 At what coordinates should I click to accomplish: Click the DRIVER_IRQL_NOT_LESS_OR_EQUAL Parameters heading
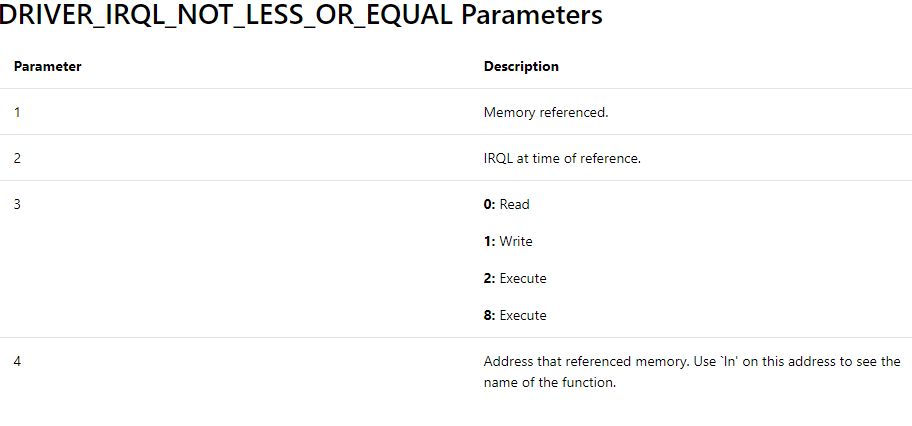[301, 16]
